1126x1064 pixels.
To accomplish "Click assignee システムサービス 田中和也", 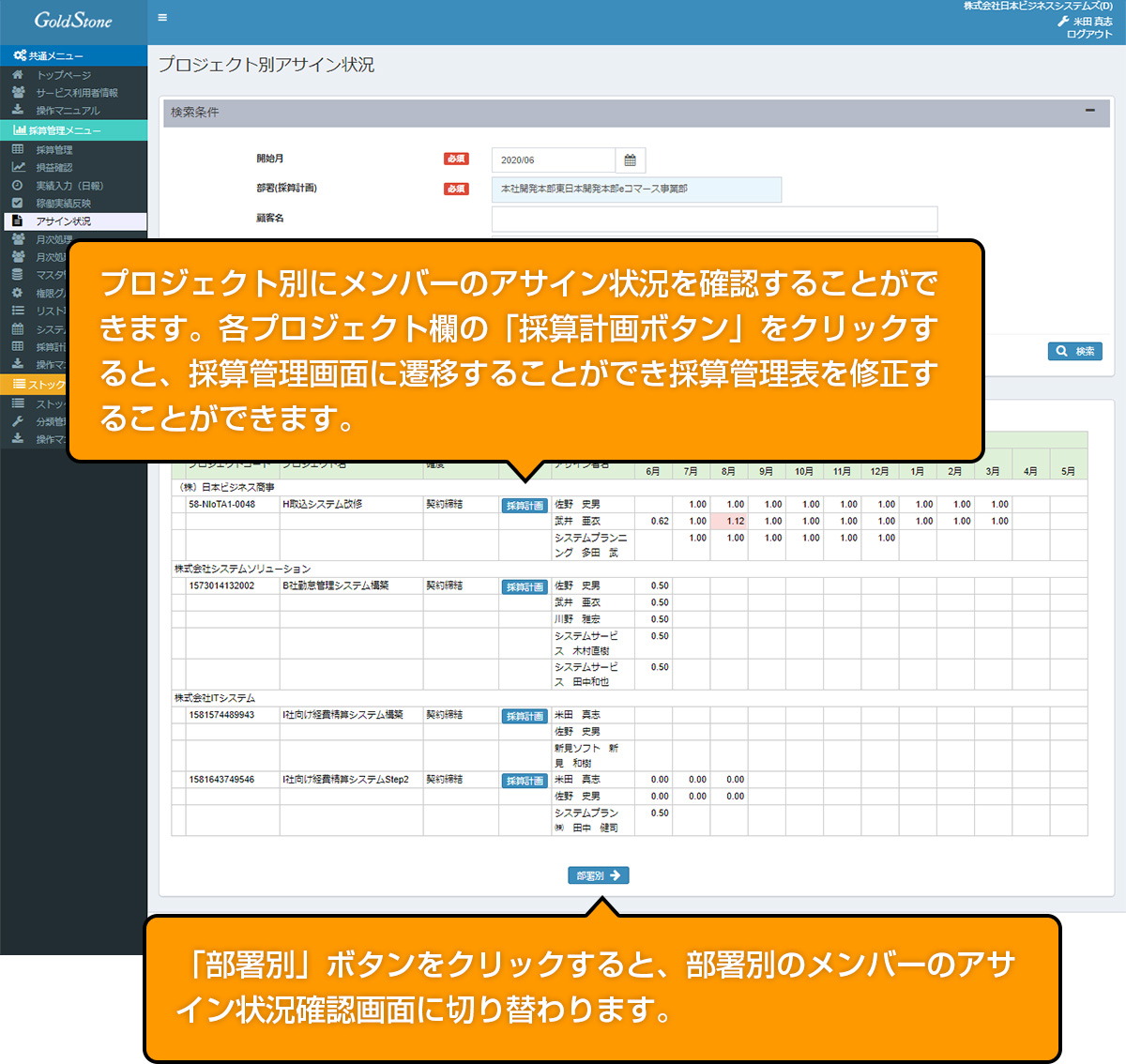I will point(586,675).
